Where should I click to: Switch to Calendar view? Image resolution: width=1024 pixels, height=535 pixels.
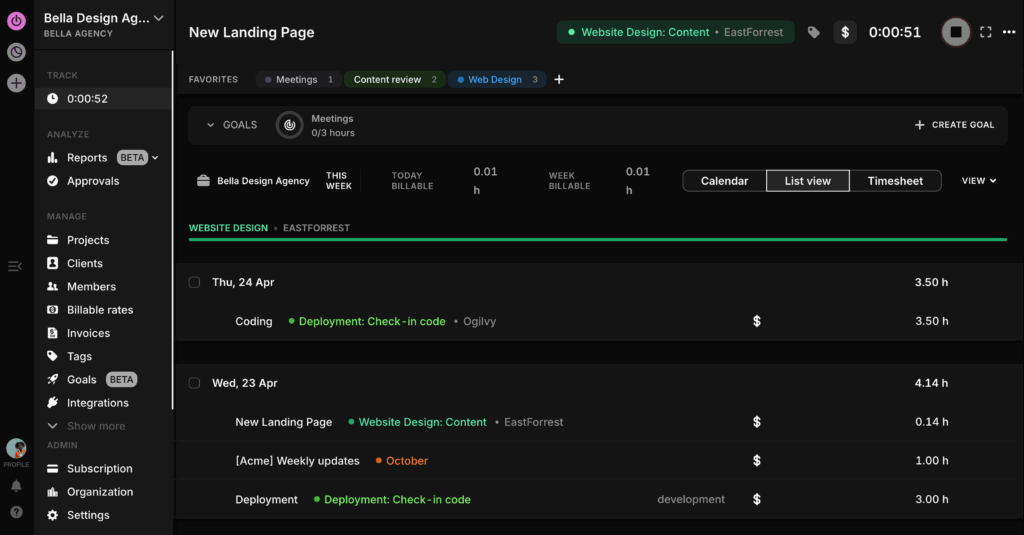click(724, 181)
